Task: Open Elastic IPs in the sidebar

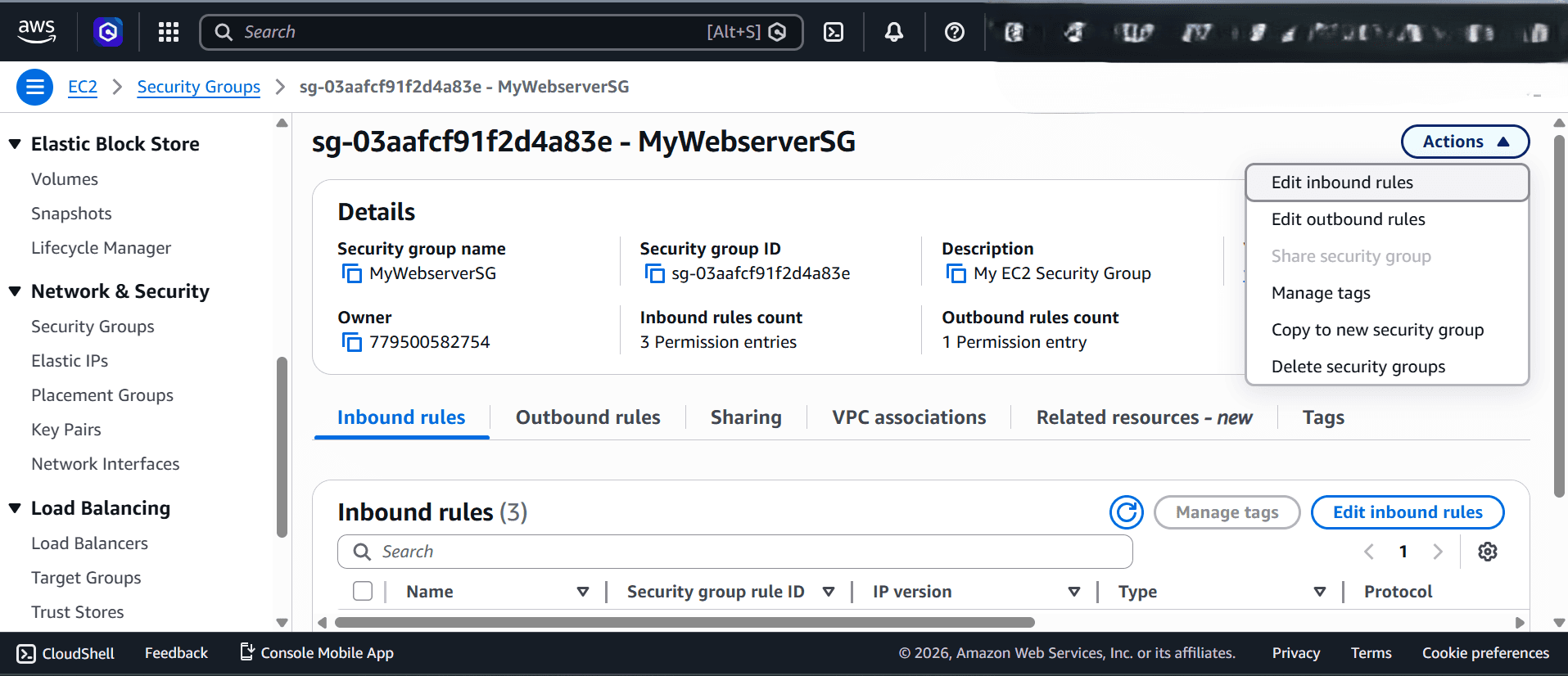Action: [x=70, y=361]
